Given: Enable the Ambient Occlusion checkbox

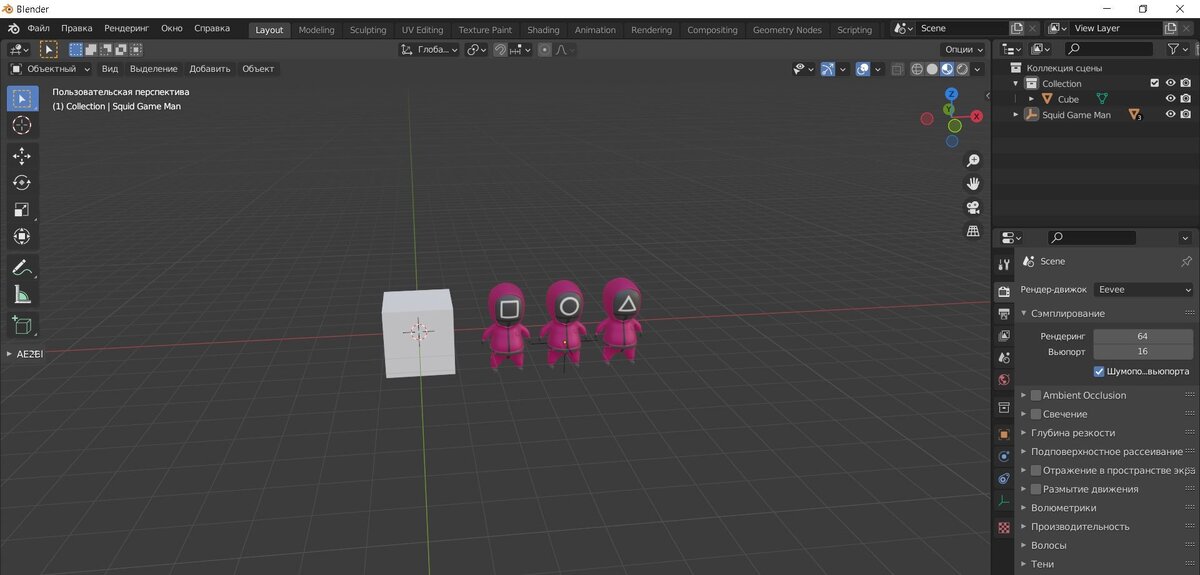Looking at the screenshot, I should (x=1036, y=395).
